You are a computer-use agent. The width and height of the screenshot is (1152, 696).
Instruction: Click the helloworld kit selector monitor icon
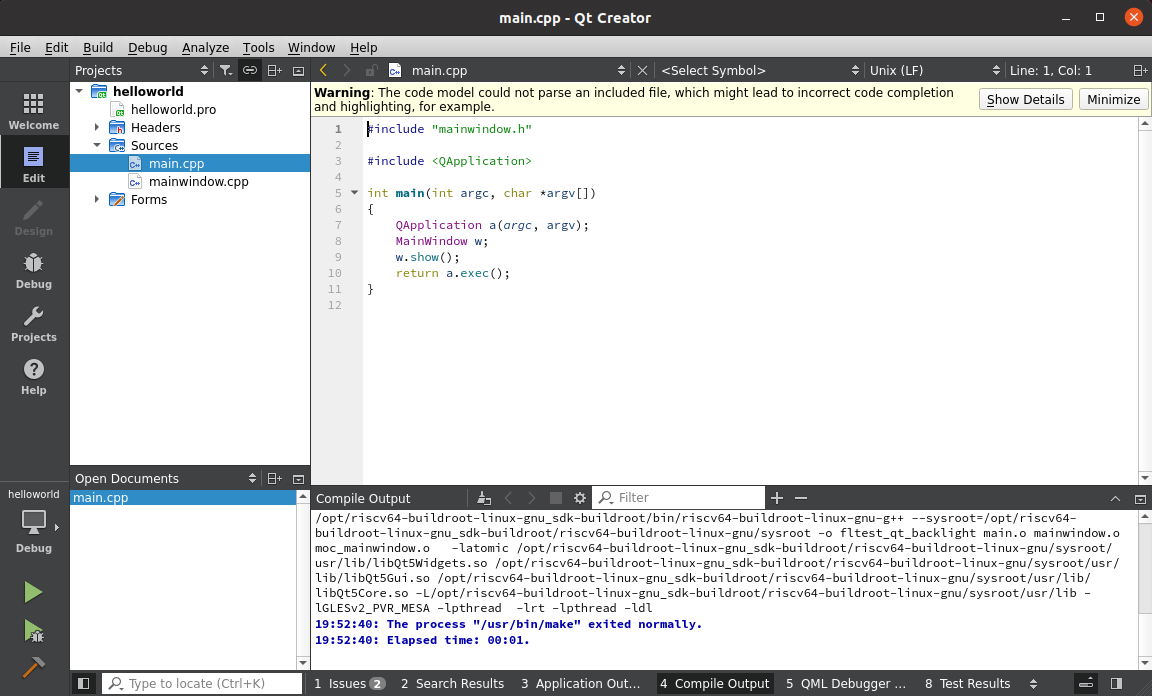[34, 524]
